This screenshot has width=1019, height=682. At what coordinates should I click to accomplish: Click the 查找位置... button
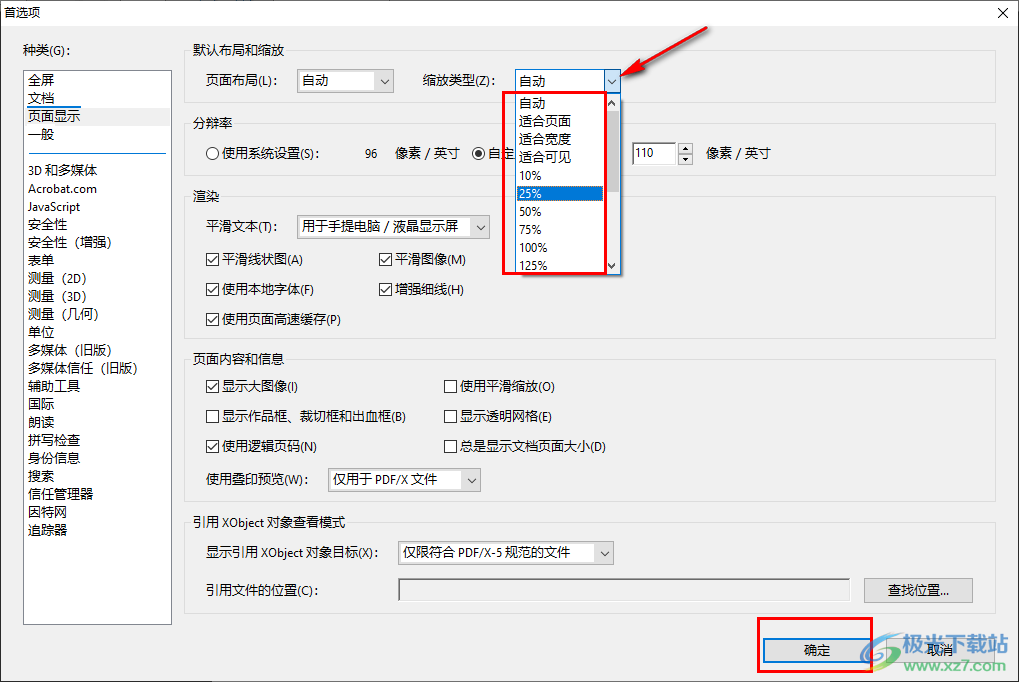click(x=918, y=590)
